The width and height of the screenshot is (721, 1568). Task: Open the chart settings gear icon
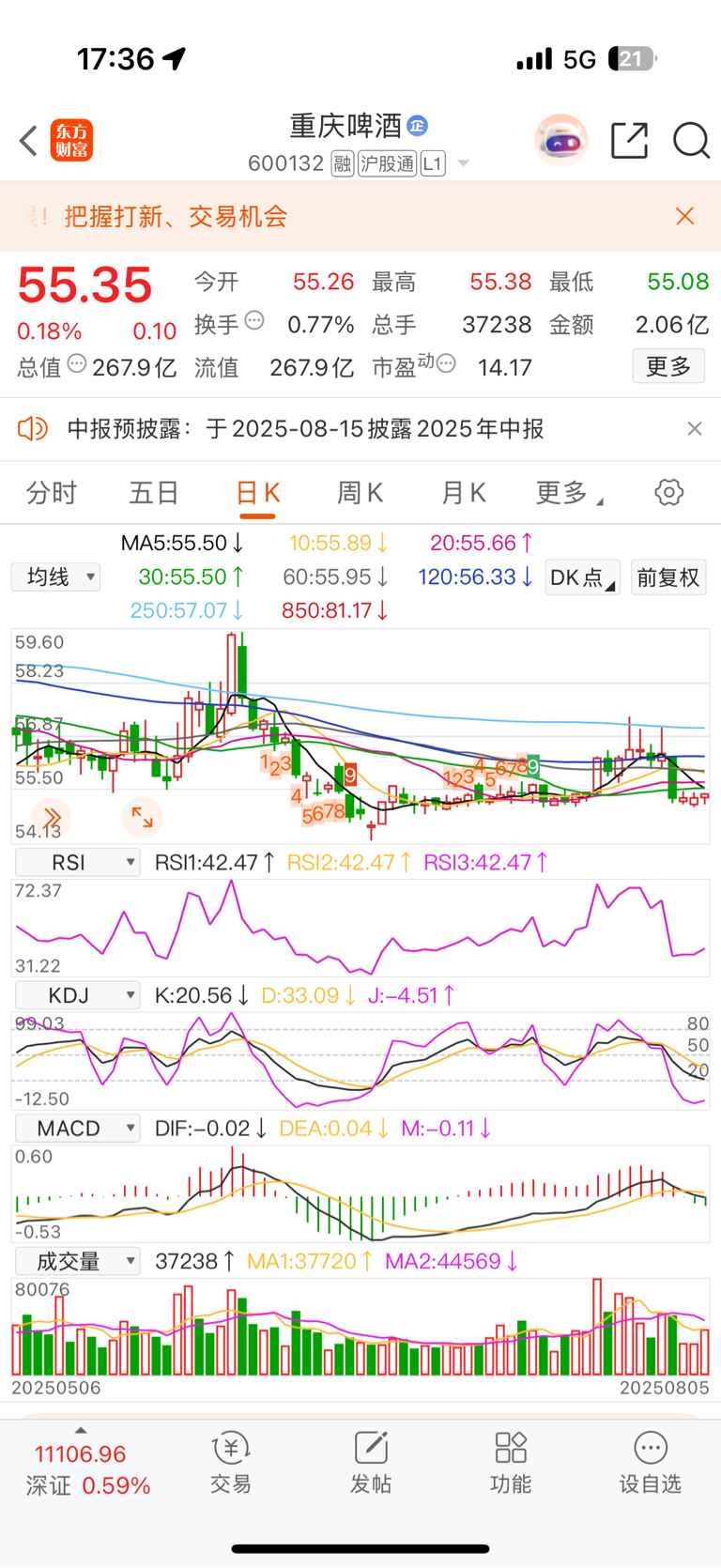pos(669,492)
